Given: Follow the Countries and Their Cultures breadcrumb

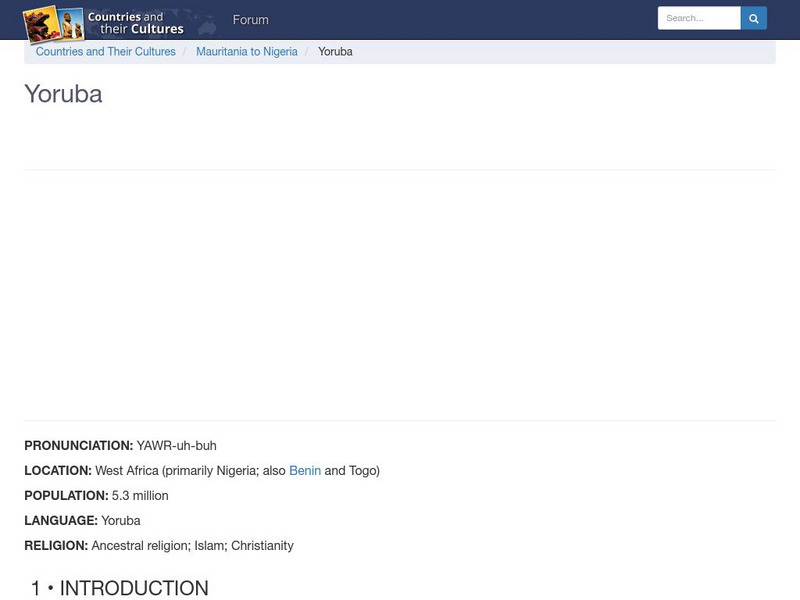Looking at the screenshot, I should point(106,52).
